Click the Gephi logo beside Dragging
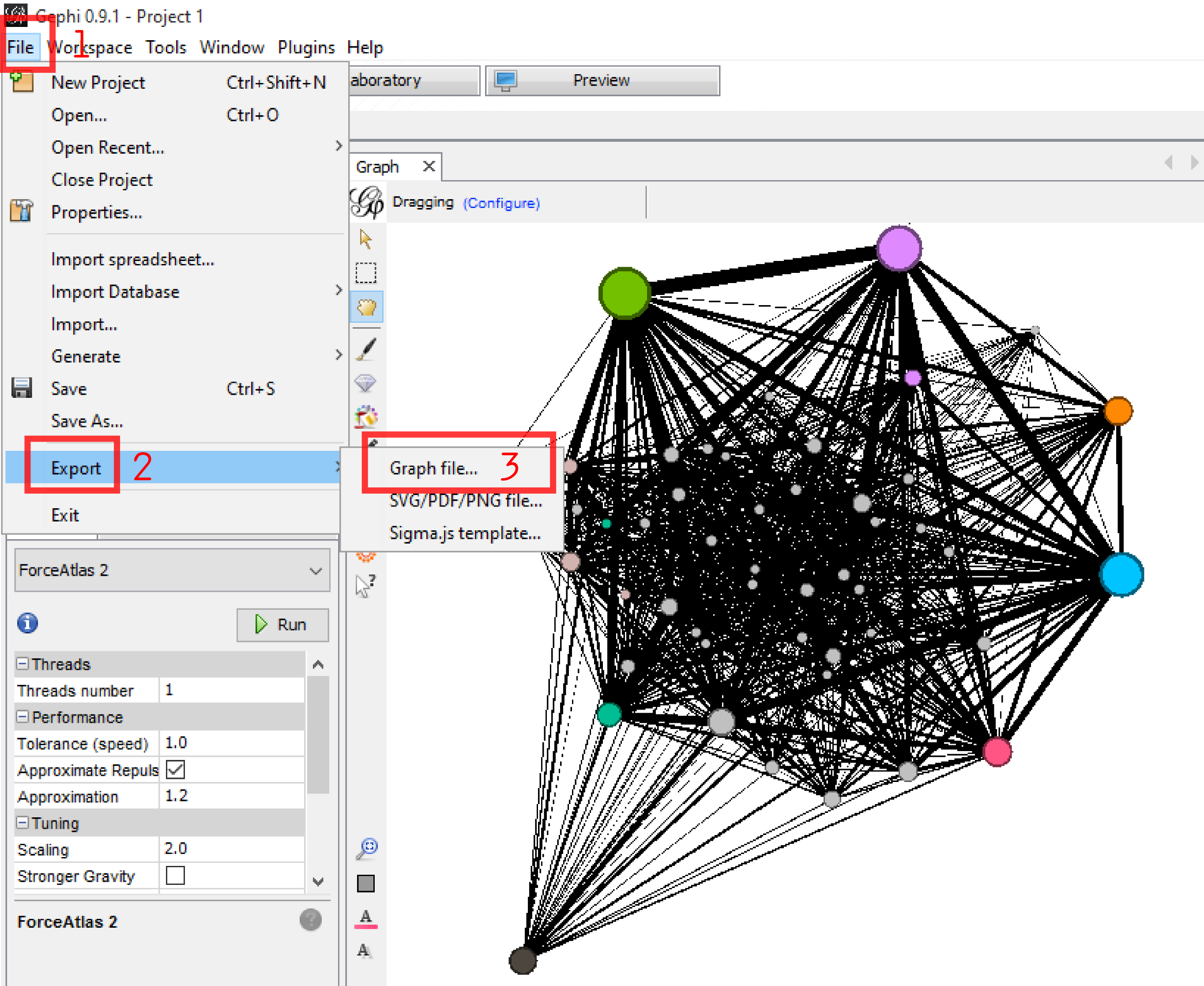The image size is (1204, 986). (x=367, y=202)
